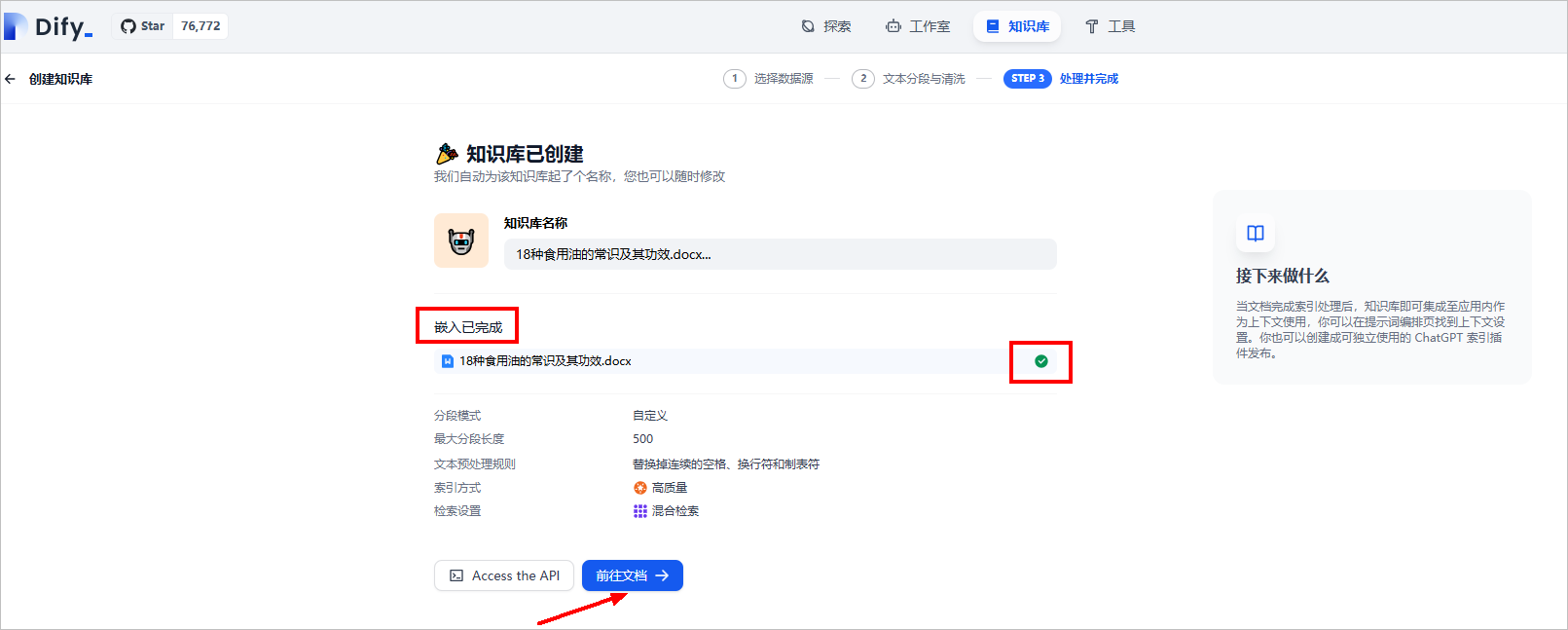Click the 检索设置 label
This screenshot has height=630, width=1568.
457,511
